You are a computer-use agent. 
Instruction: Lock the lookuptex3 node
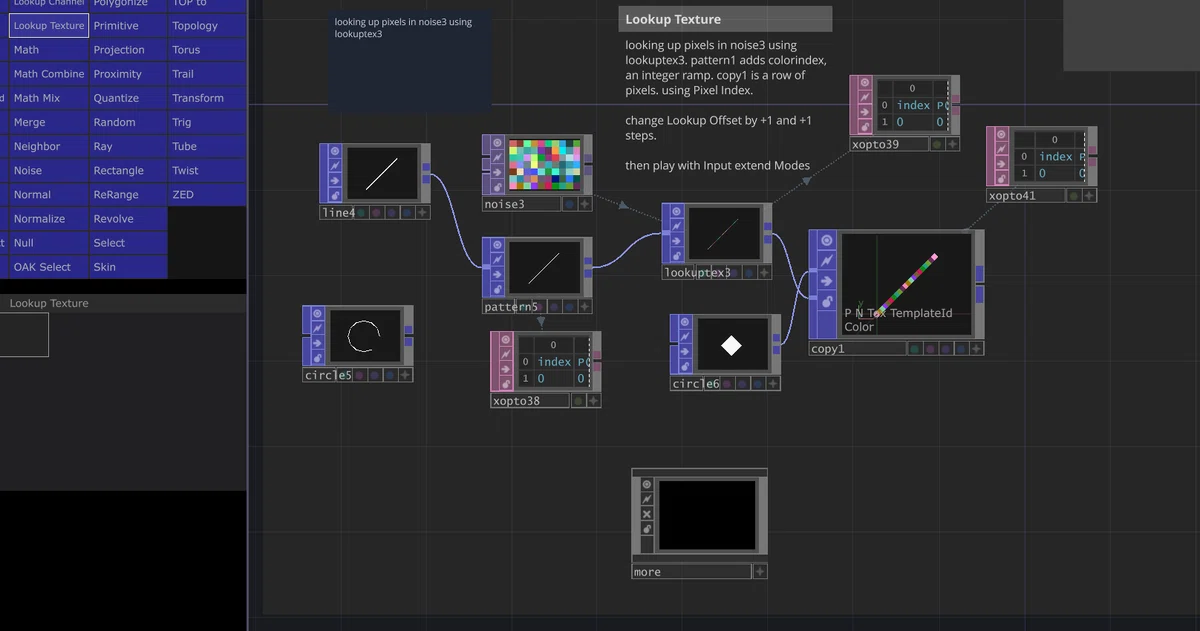[x=677, y=255]
